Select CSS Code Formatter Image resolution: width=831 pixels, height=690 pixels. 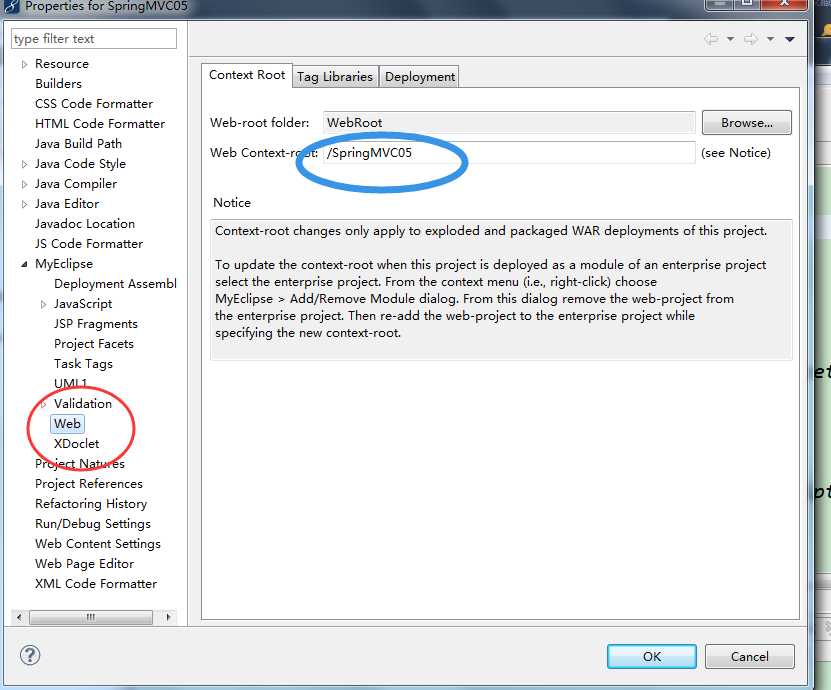click(x=94, y=104)
